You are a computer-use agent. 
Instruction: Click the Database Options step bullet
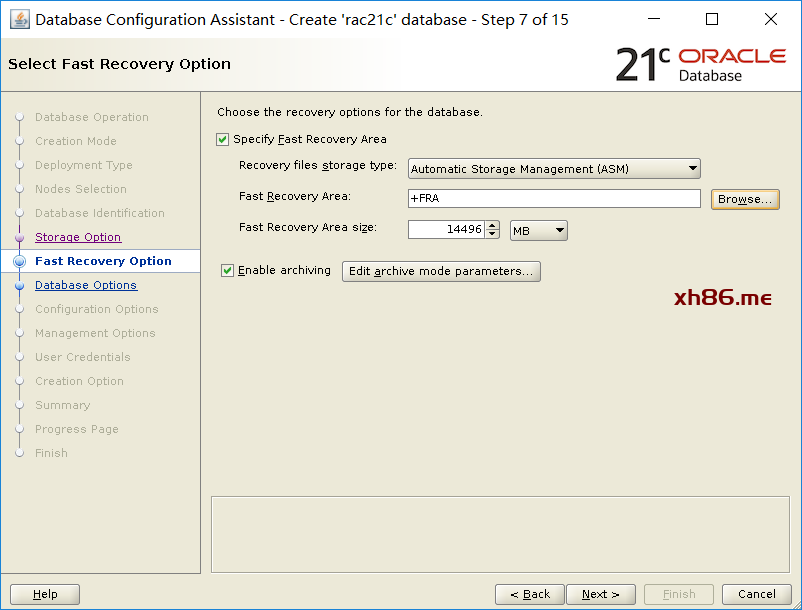tap(19, 286)
